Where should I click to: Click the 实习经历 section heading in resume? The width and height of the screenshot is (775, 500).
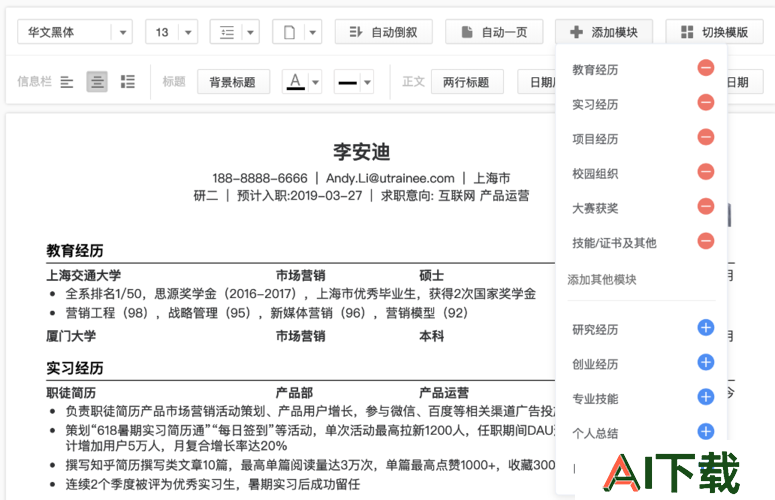(75, 368)
